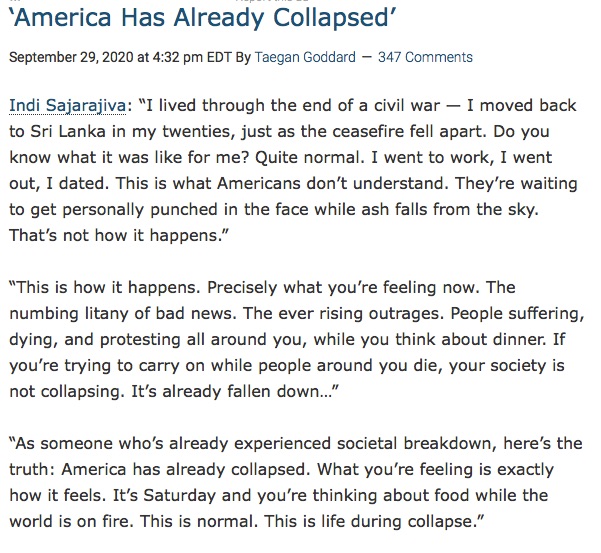
Task: Click the '4:32 pm EDT' timestamp
Action: click(x=192, y=57)
